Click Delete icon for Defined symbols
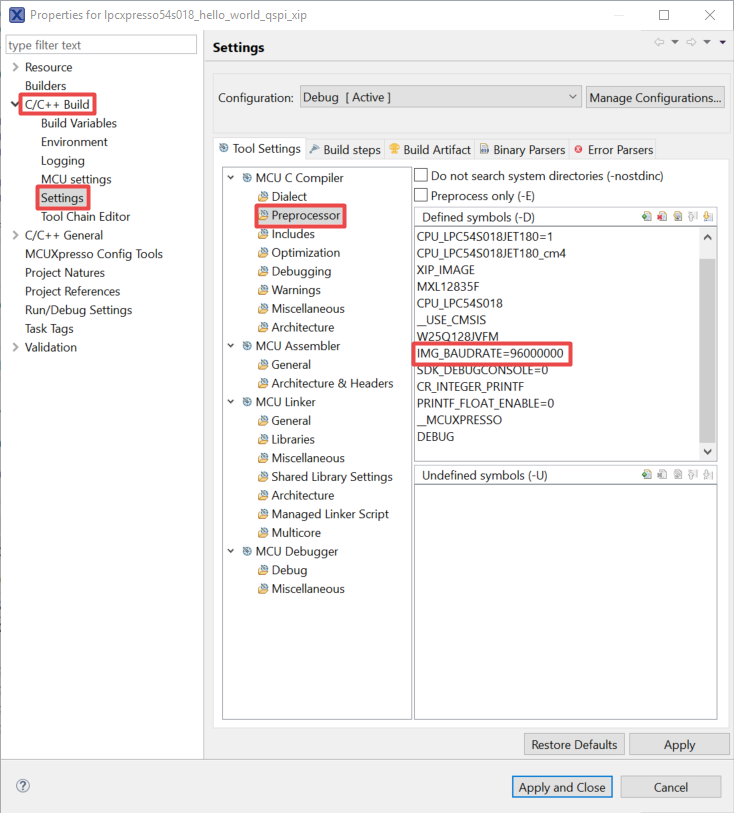 [x=662, y=217]
